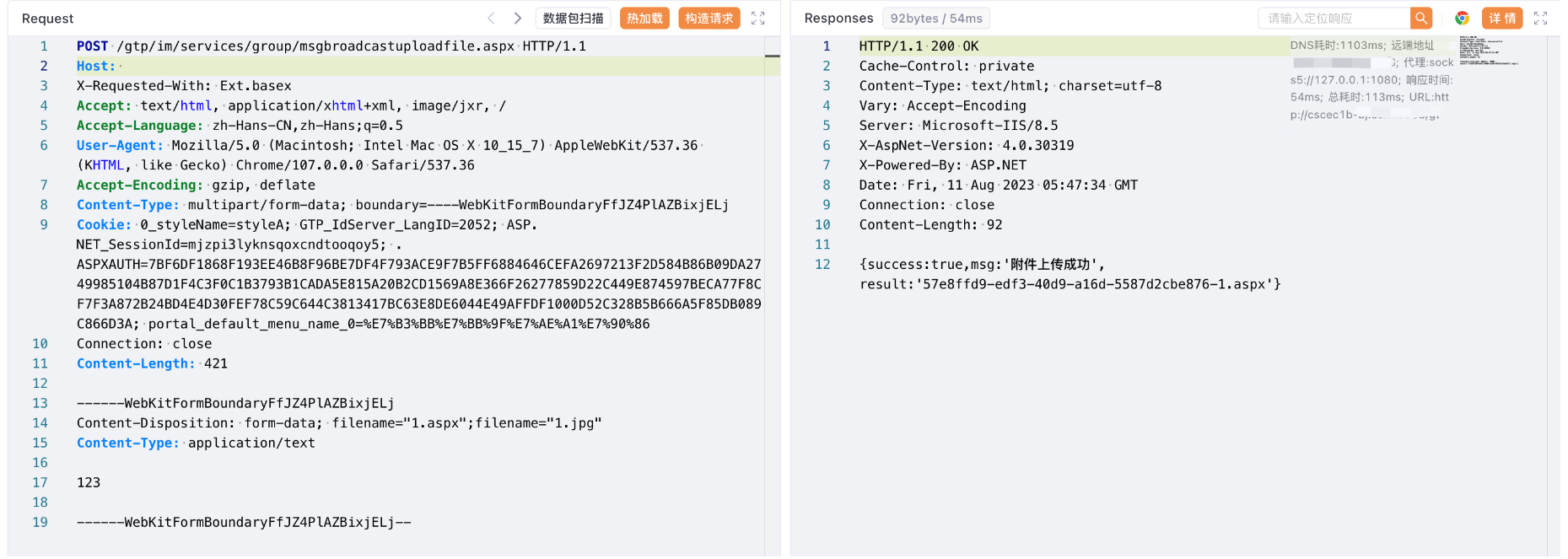Focus the 请输入定位响应 search field

[x=1333, y=18]
